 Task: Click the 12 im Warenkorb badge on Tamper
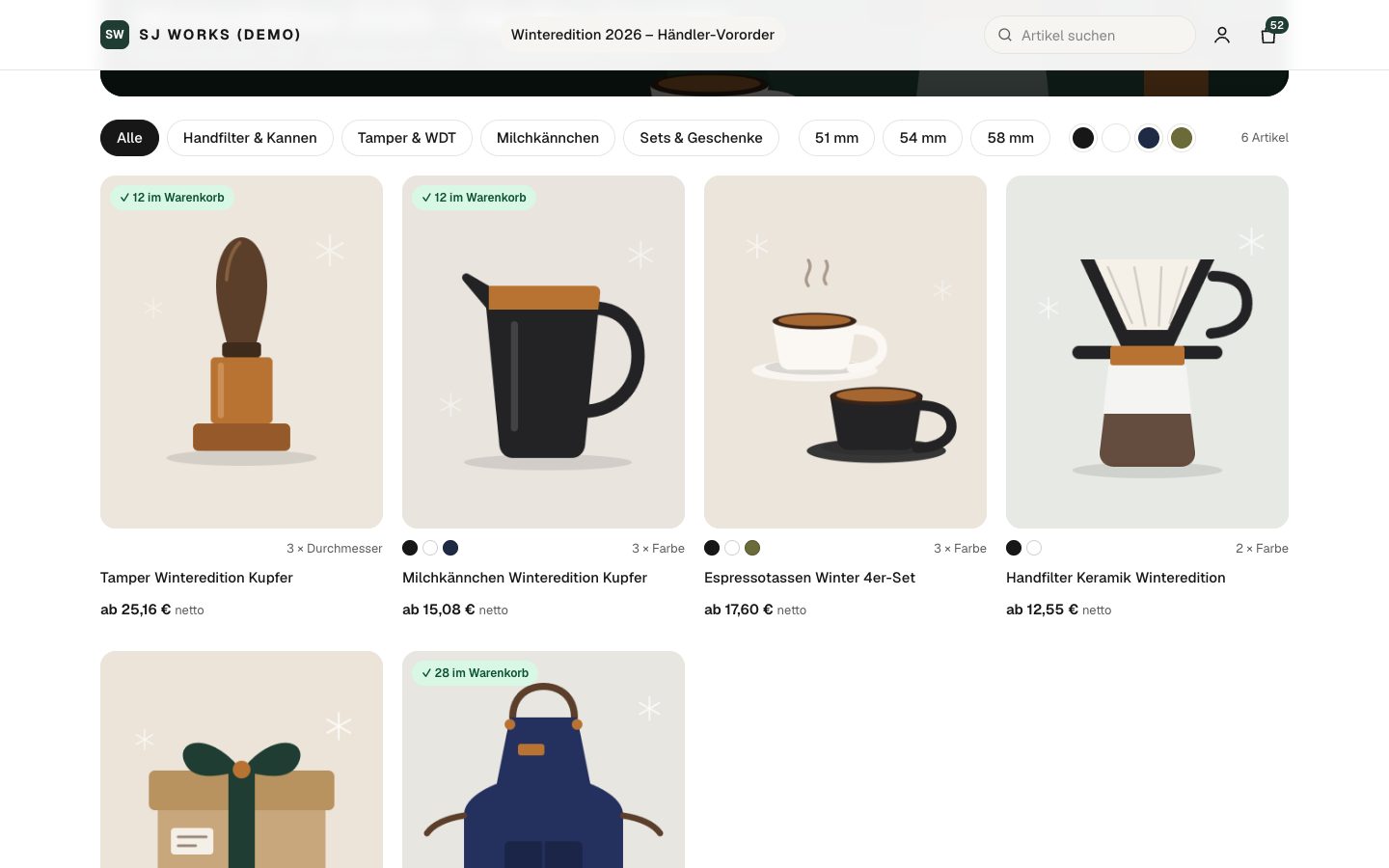click(172, 198)
